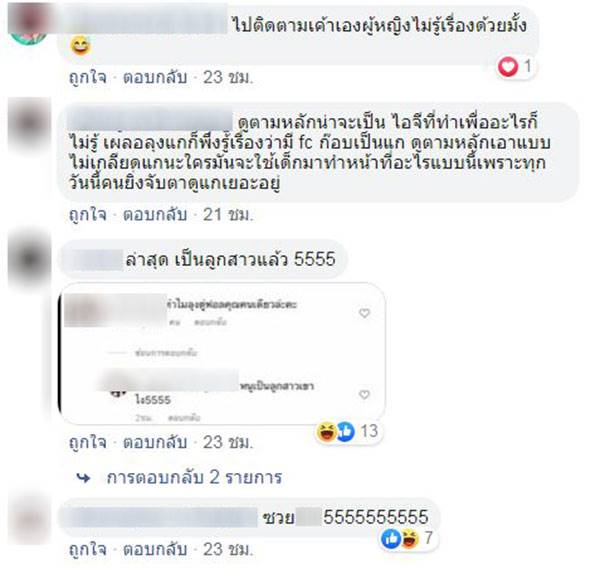This screenshot has width=600, height=569.
Task: Like the first comment with ถูกใจ
Action: tap(88, 78)
